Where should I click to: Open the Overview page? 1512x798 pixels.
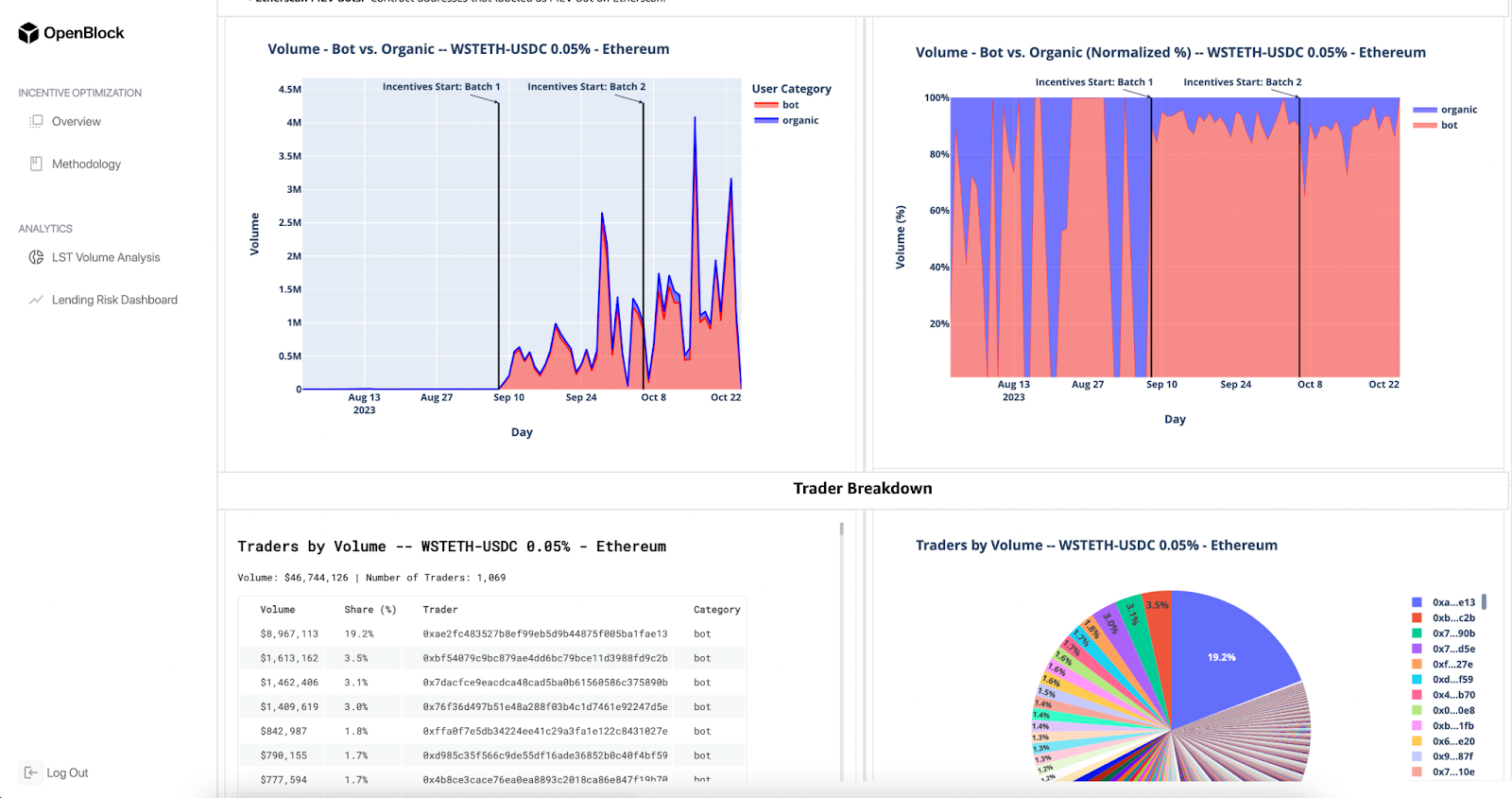(77, 121)
